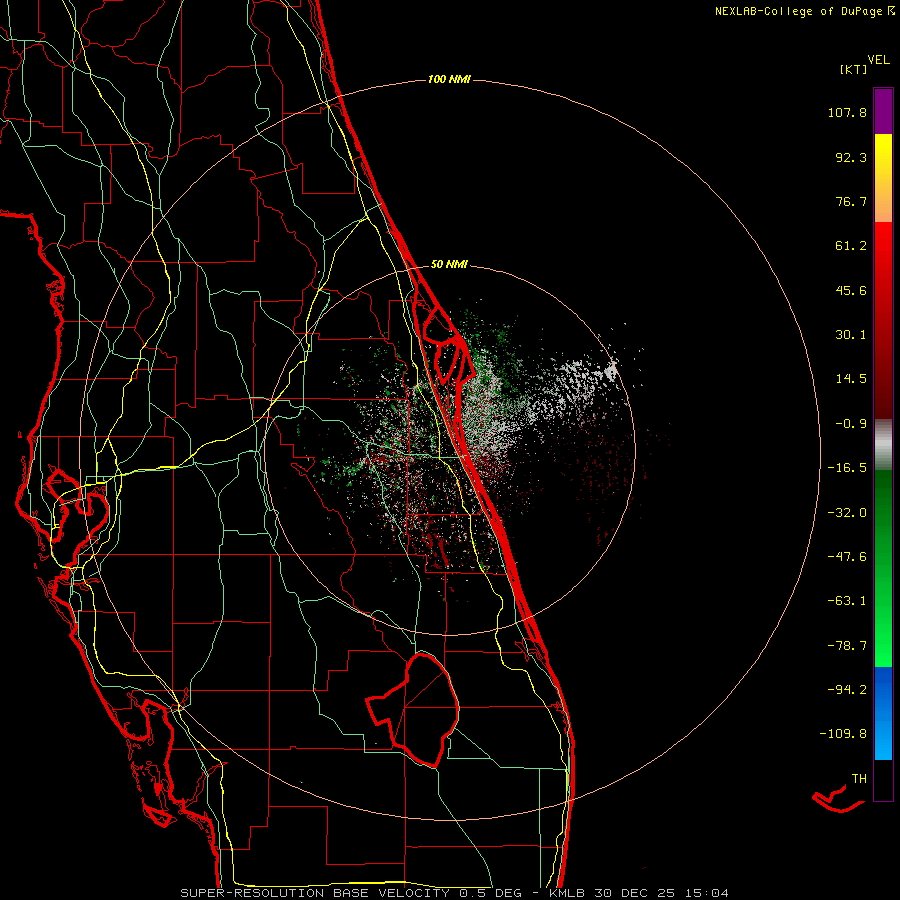Click the [KT] units label
This screenshot has width=900, height=900.
(x=854, y=69)
